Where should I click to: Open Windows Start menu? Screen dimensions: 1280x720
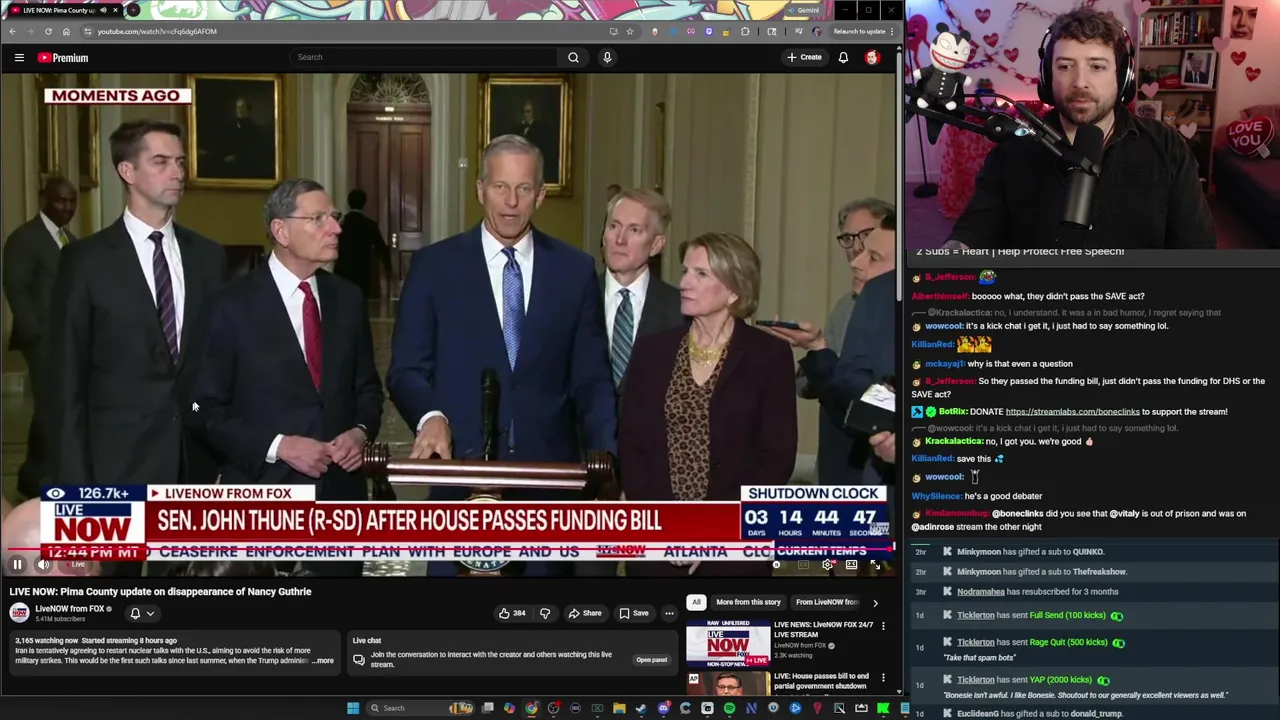point(352,708)
